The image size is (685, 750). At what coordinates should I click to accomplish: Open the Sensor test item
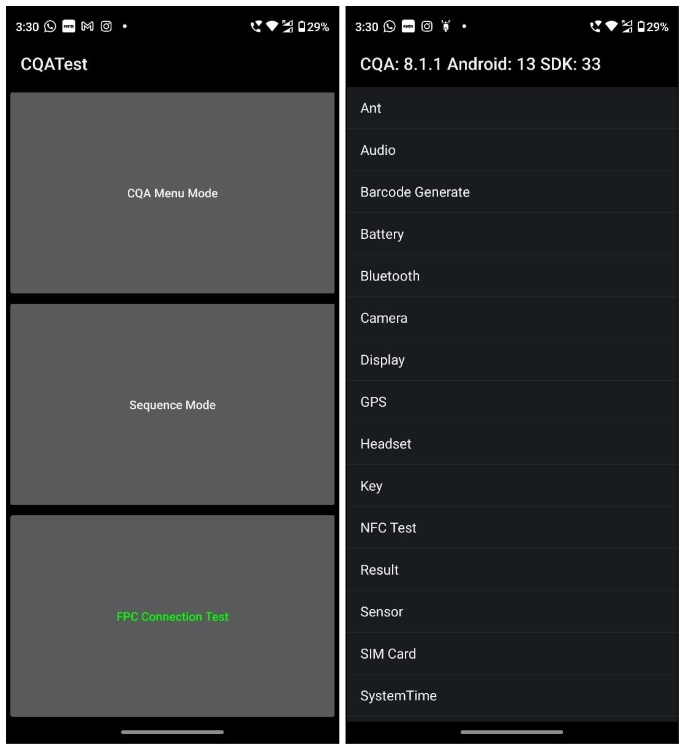coord(512,612)
